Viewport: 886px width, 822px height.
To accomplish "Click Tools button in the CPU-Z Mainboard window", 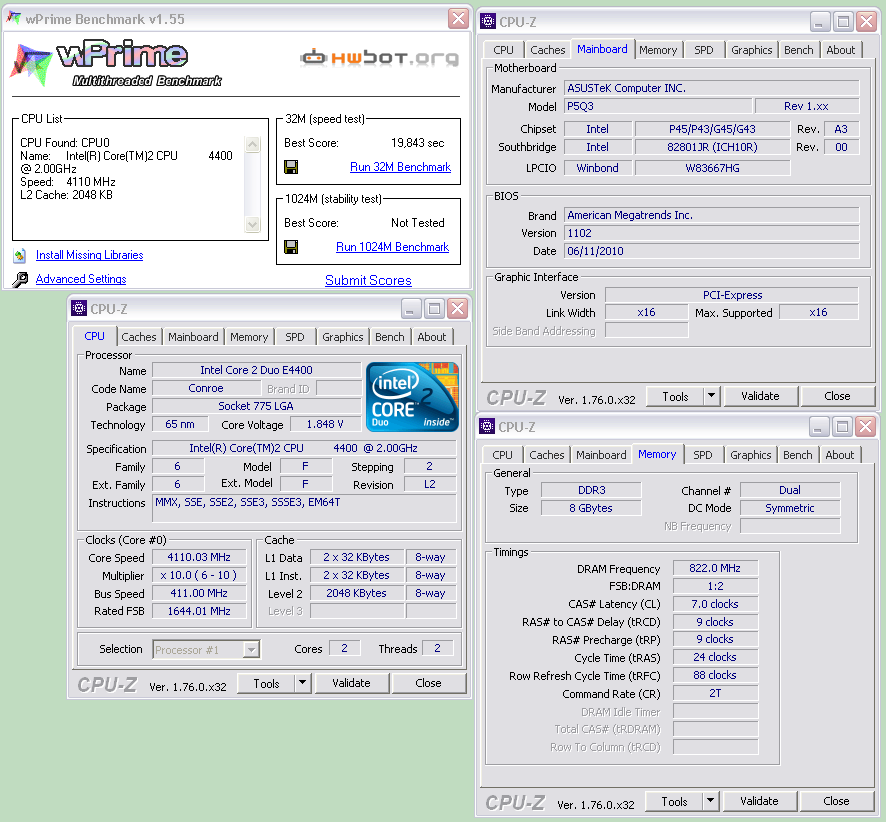I will 675,396.
